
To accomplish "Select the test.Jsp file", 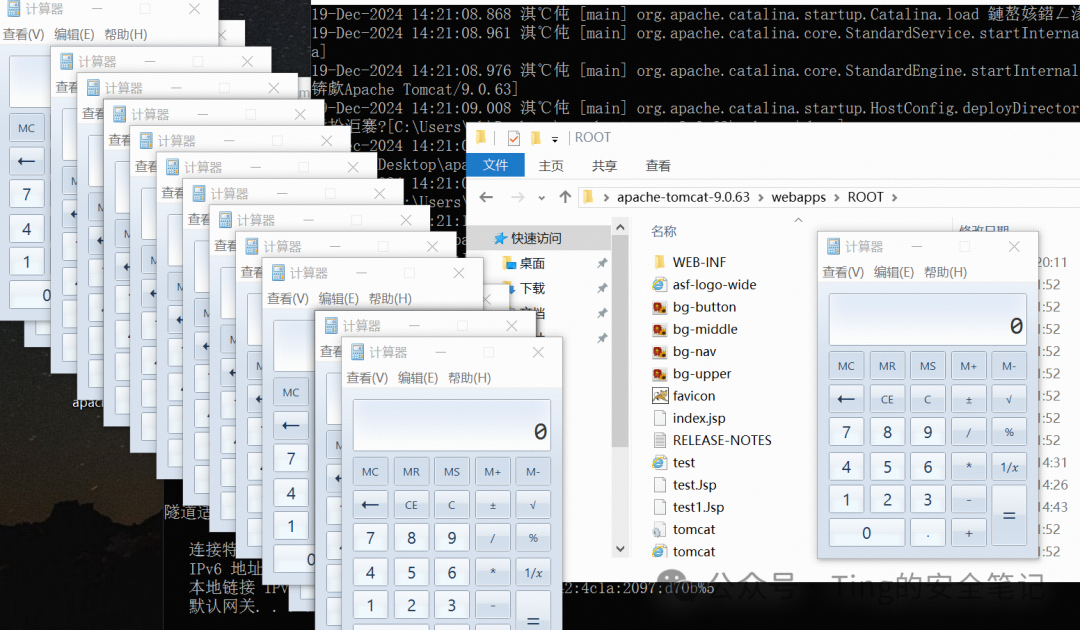I will (x=694, y=485).
